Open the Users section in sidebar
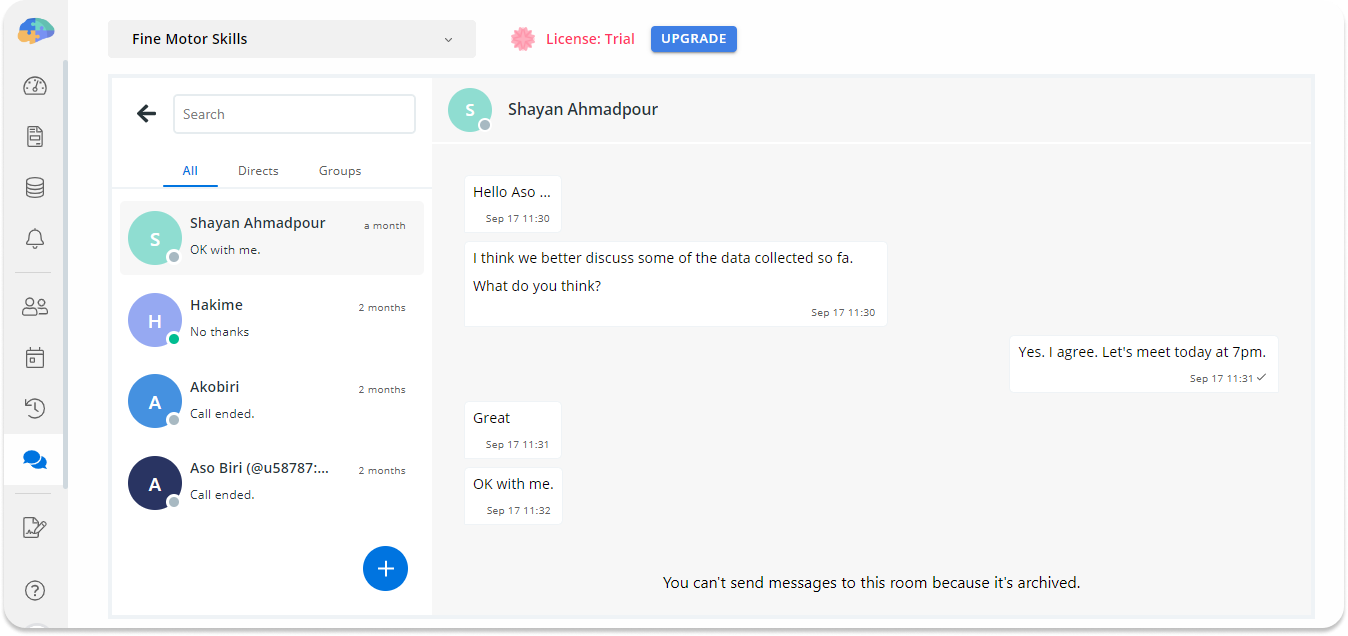The image size is (1348, 636). [34, 306]
